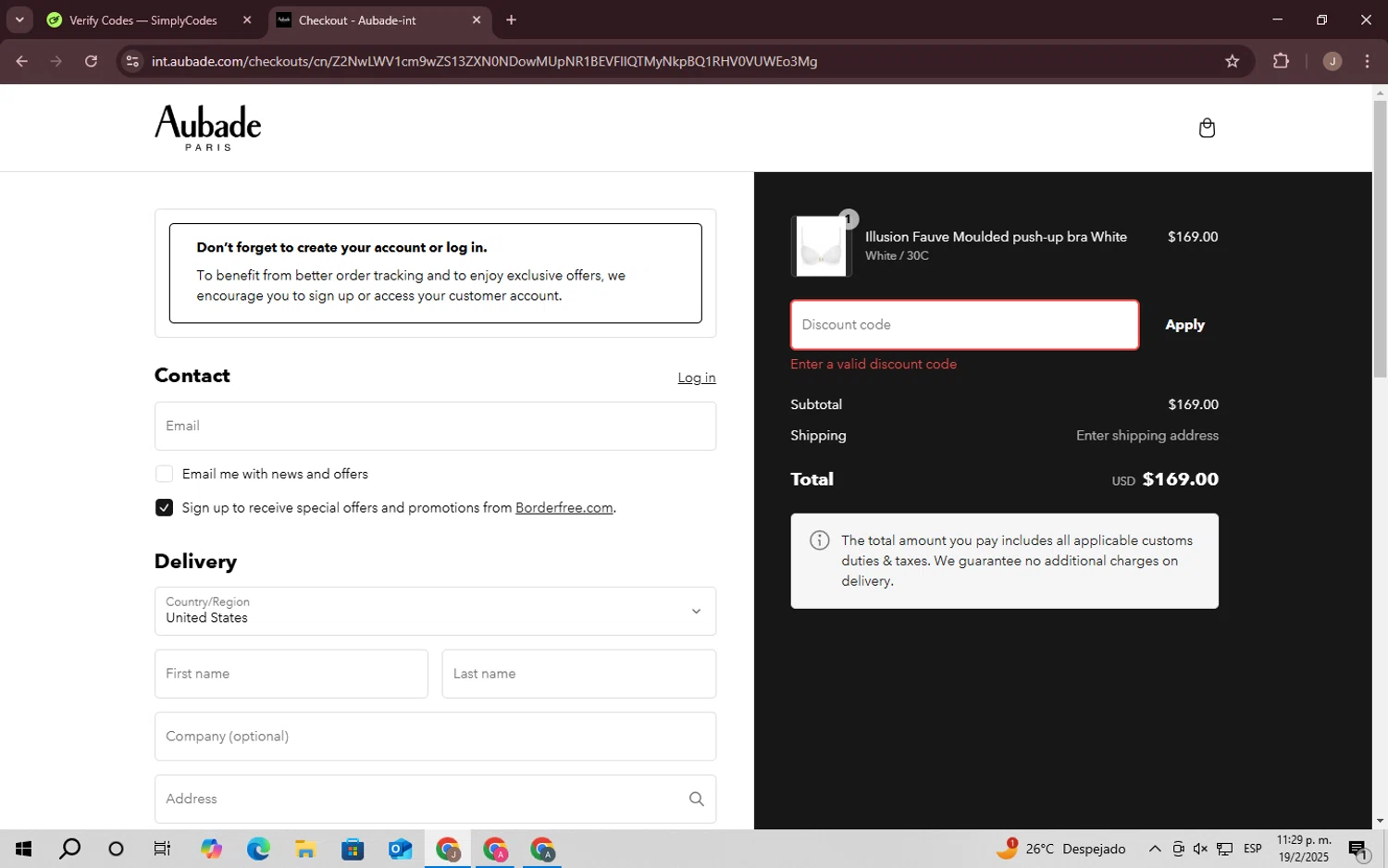Click the Contact heading
This screenshot has width=1388, height=868.
[192, 376]
